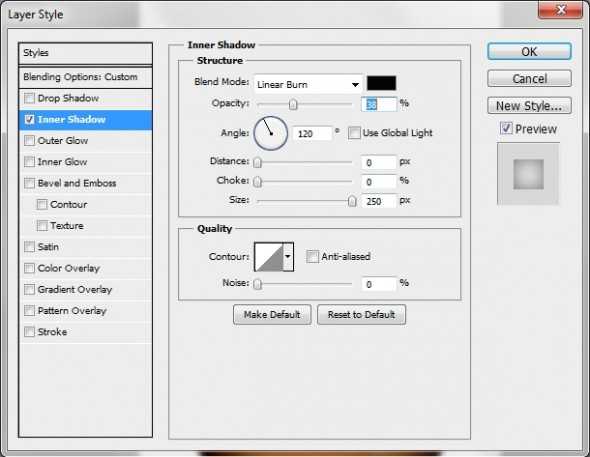This screenshot has height=457, width=590.
Task: Click the New Style... button
Action: click(529, 106)
